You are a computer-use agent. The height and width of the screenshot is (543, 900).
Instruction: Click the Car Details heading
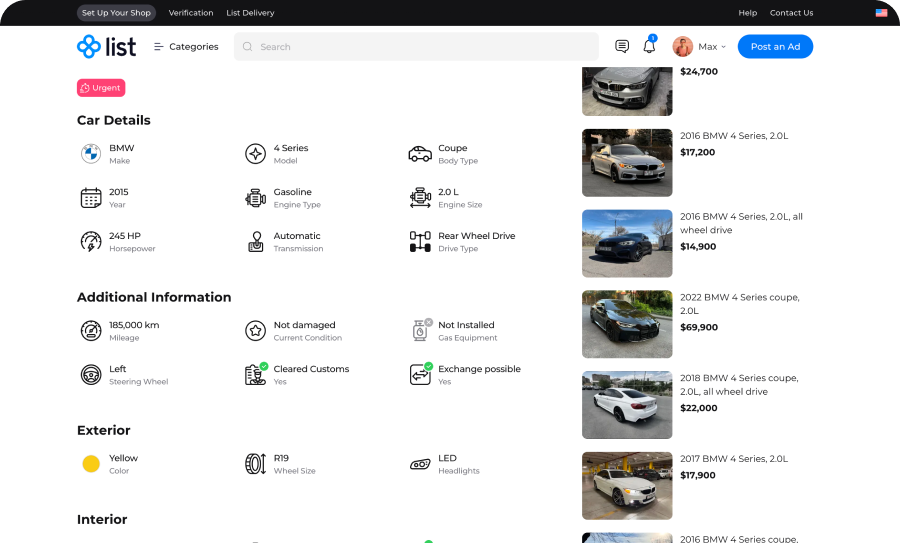pyautogui.click(x=114, y=120)
